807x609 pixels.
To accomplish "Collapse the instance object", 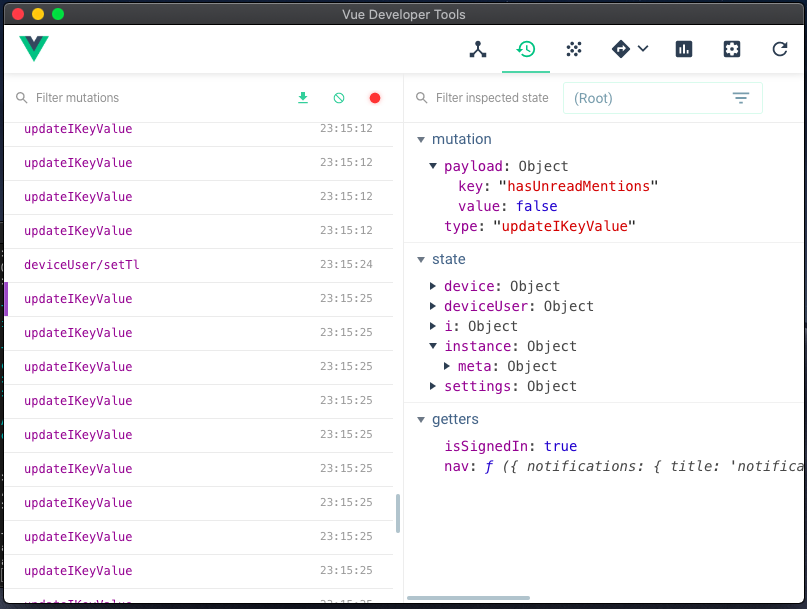I will [x=433, y=346].
